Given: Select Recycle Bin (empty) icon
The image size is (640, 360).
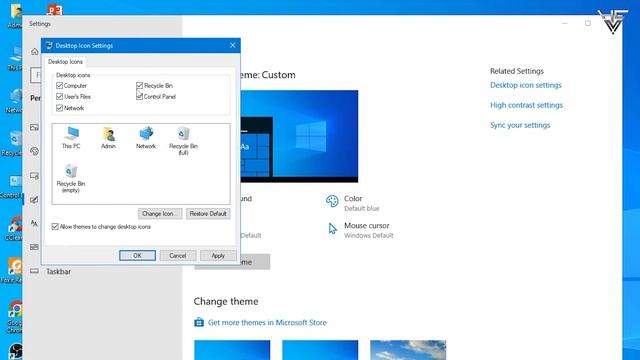Looking at the screenshot, I should (x=71, y=178).
